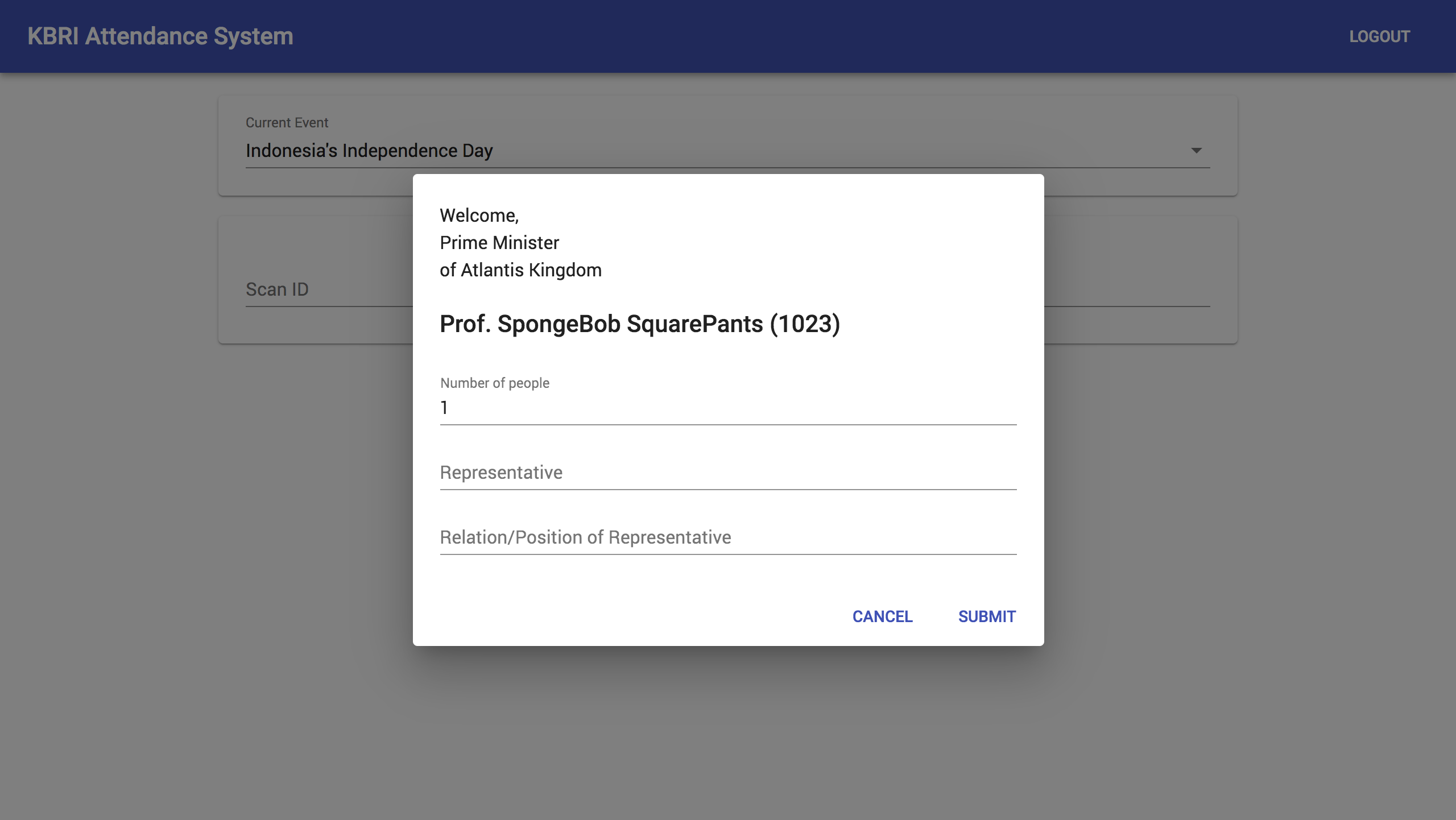
Task: Expand the Current Event dropdown arrow
Action: 1196,151
